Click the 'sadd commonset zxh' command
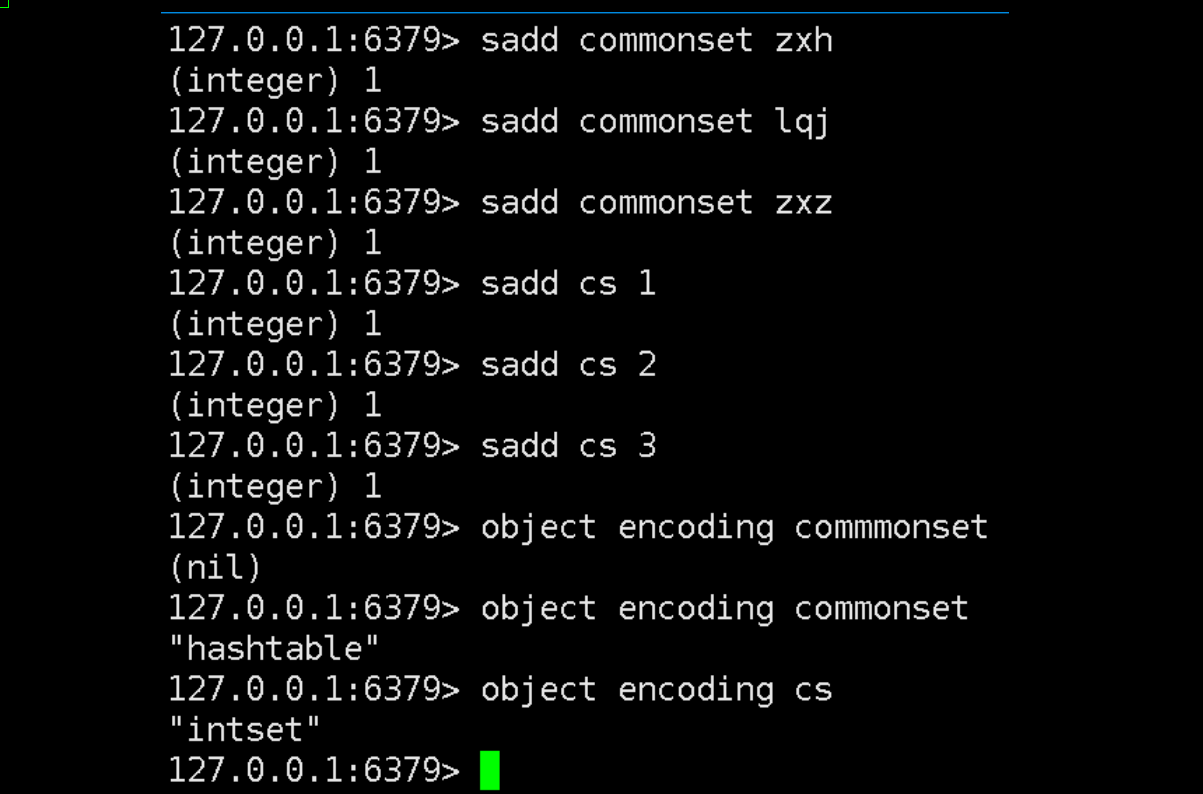1203x794 pixels. click(656, 41)
